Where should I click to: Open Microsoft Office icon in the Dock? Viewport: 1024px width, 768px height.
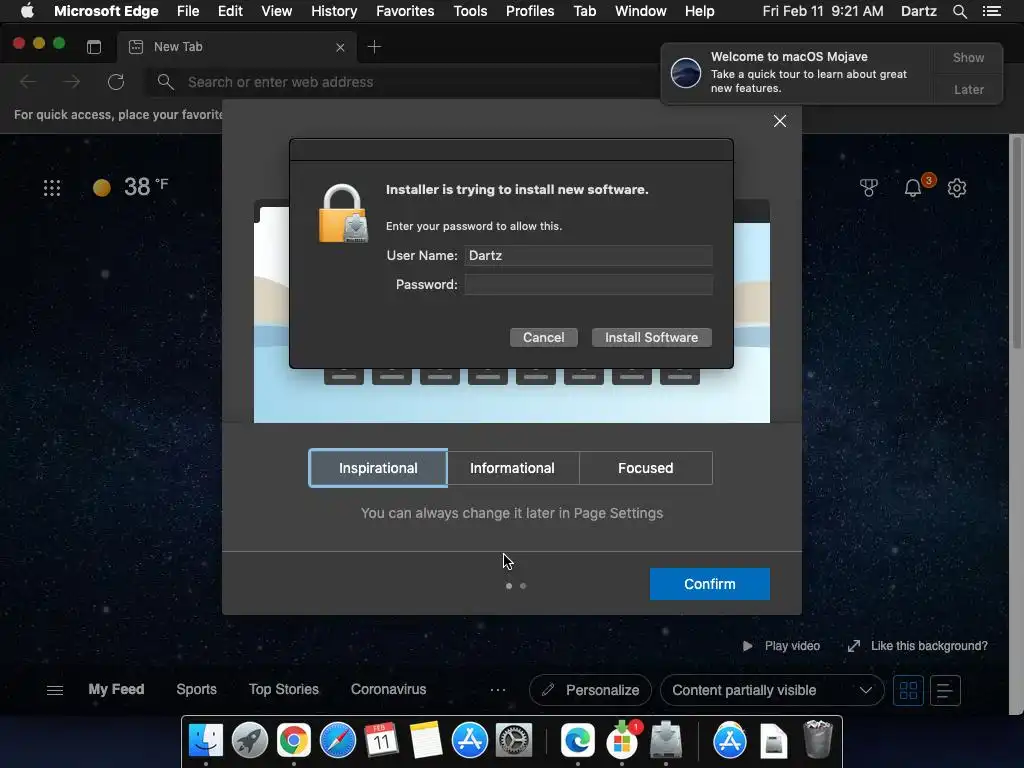622,741
